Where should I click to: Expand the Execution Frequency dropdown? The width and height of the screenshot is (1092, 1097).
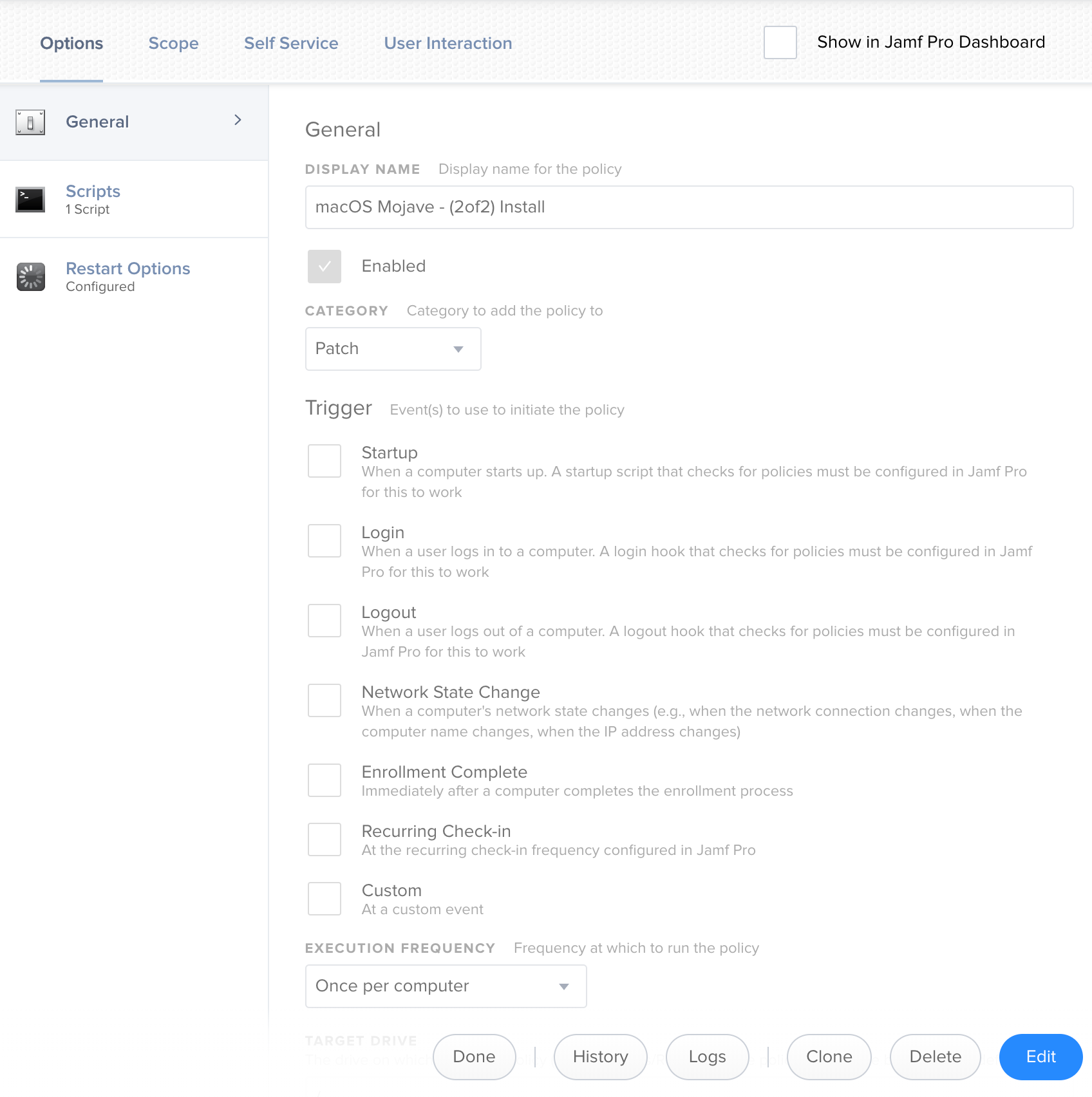tap(446, 986)
